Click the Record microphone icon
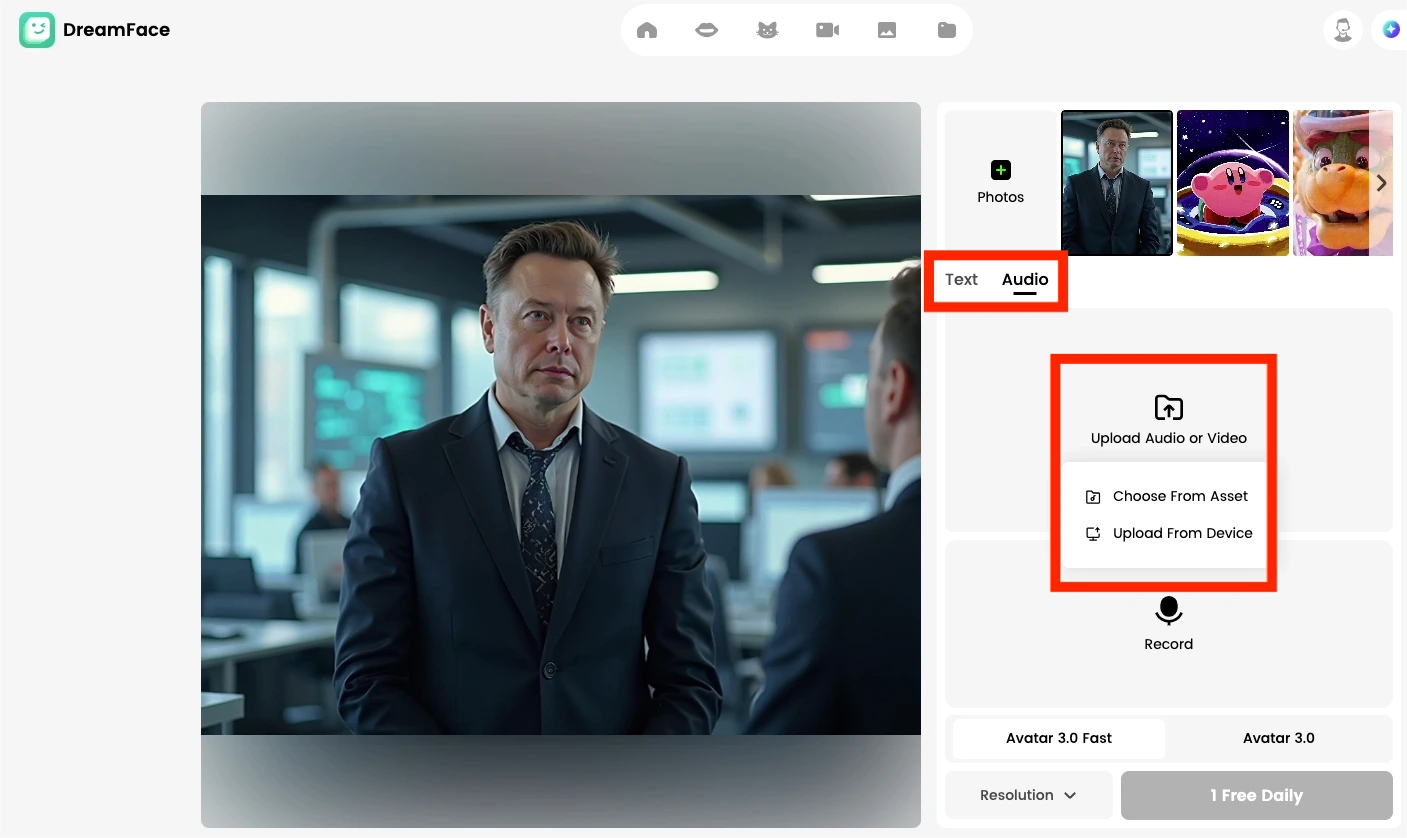This screenshot has width=1407, height=838. pos(1168,612)
